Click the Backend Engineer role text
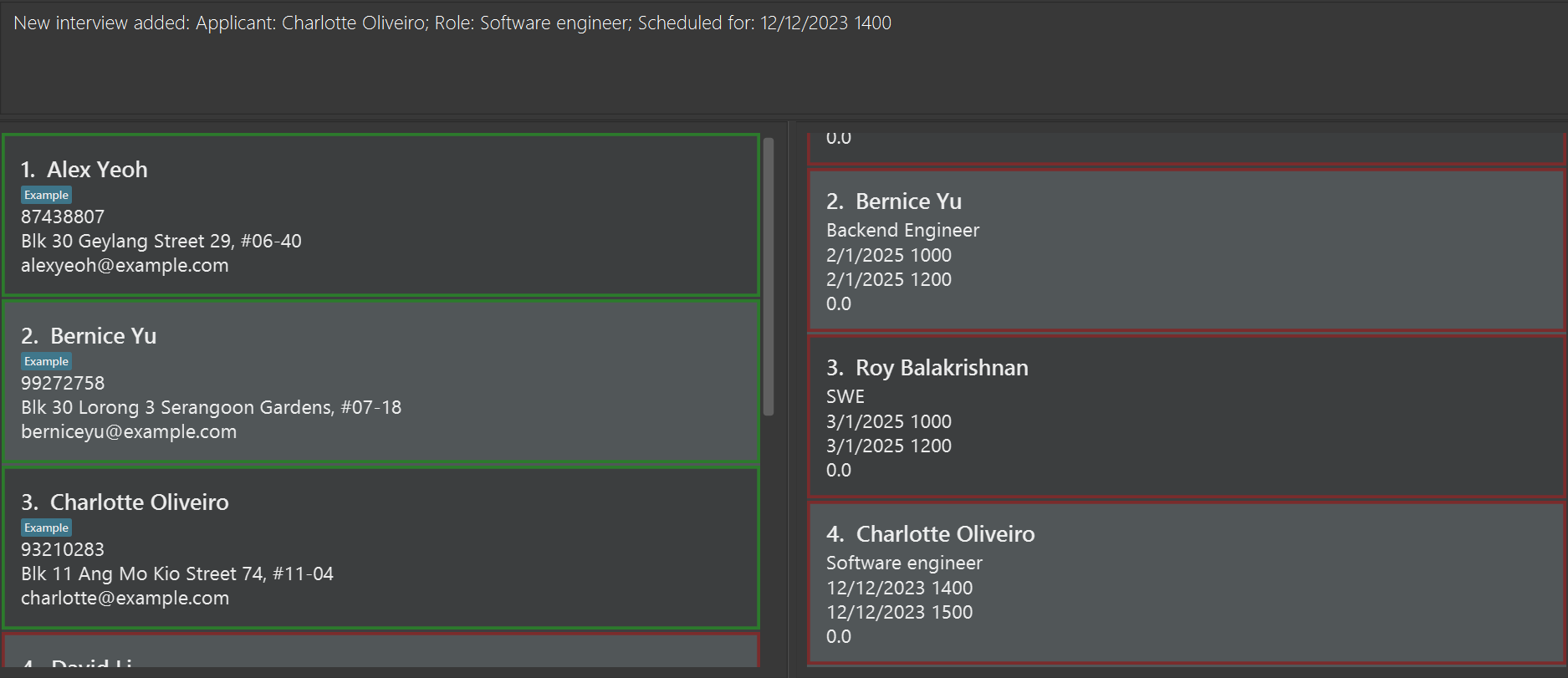The width and height of the screenshot is (1568, 678). 902,230
